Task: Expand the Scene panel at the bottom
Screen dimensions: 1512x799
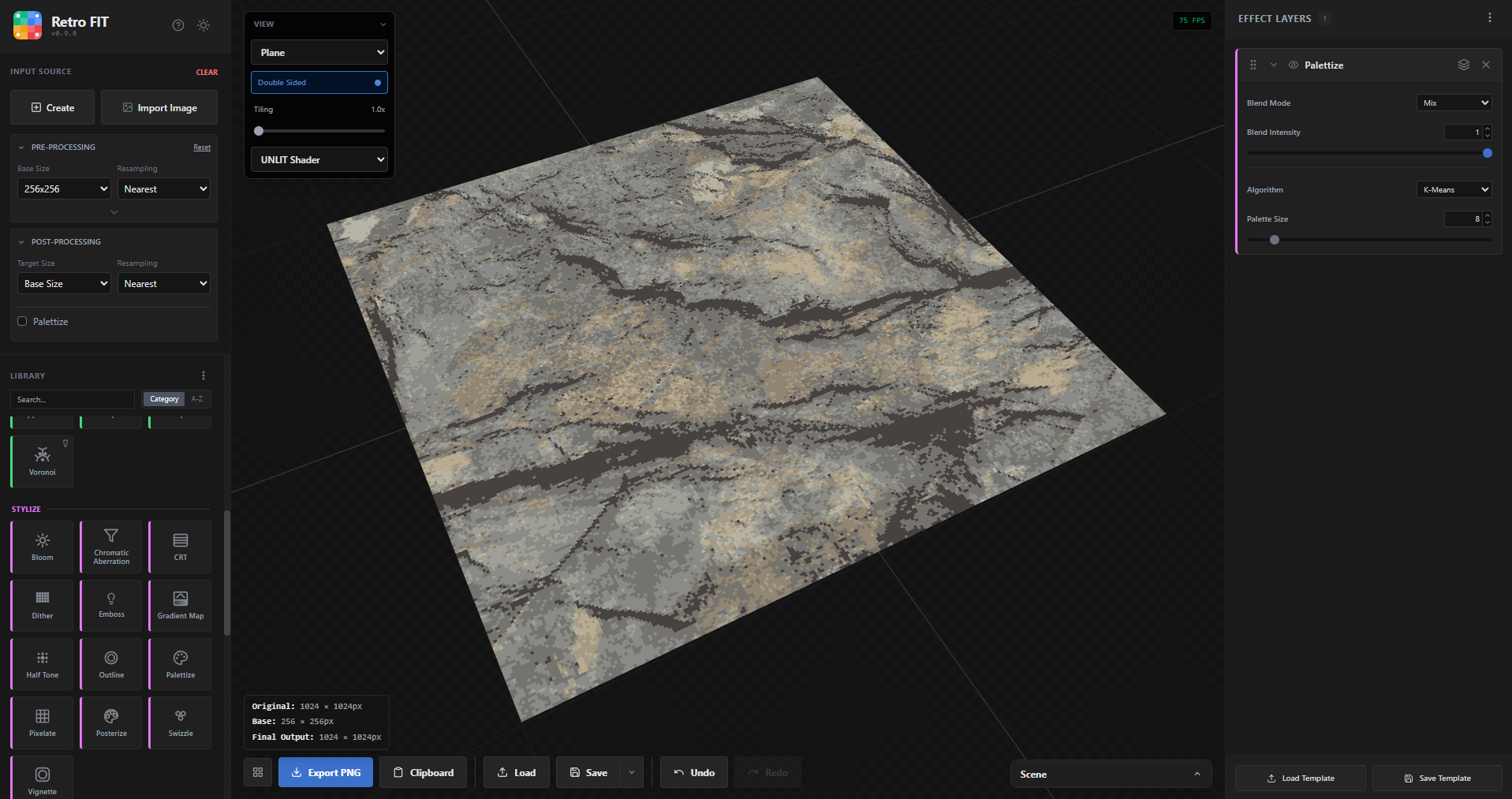Action: (x=1111, y=774)
